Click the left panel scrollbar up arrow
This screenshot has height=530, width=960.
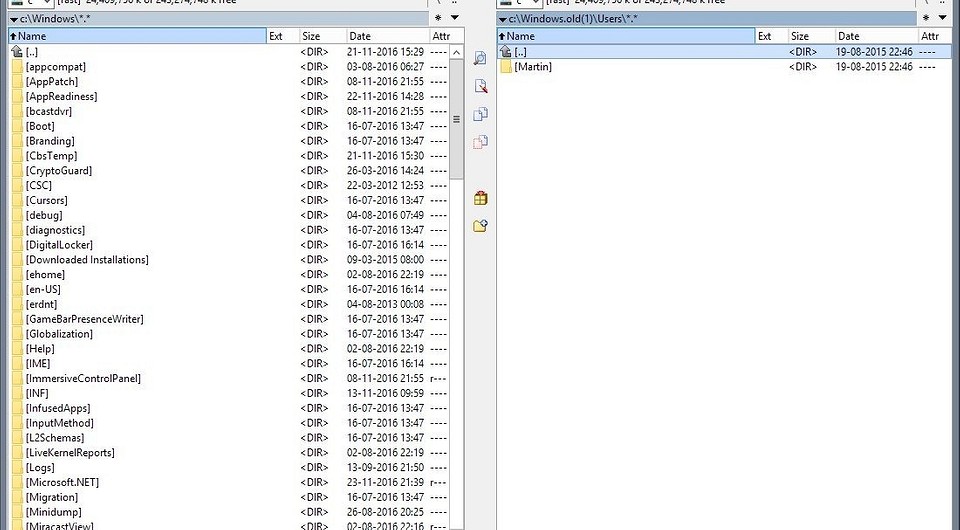457,50
